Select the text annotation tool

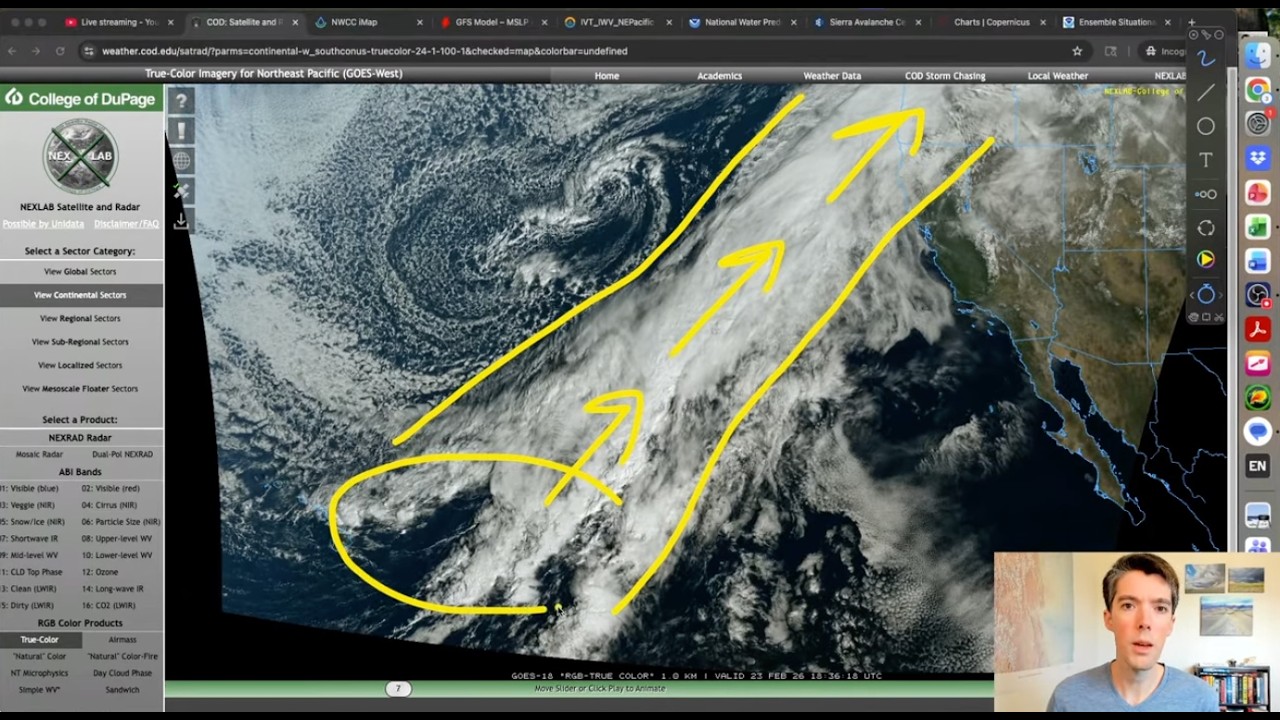(1206, 160)
